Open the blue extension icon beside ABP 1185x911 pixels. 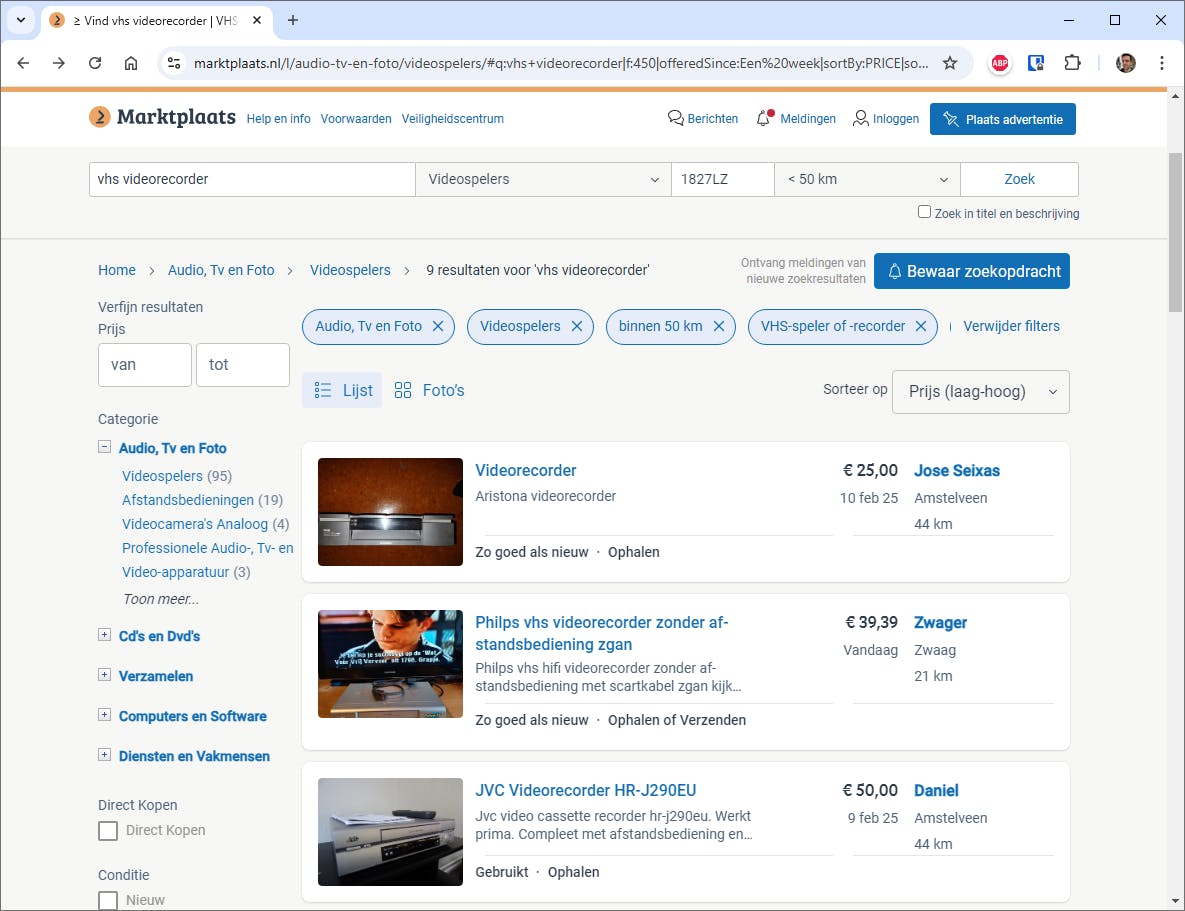(x=1035, y=63)
